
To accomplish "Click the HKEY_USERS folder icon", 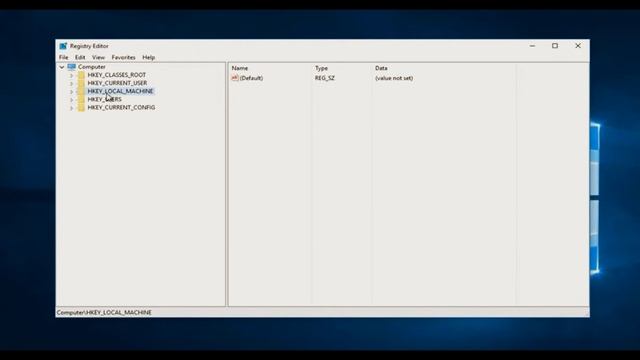I will pos(81,99).
